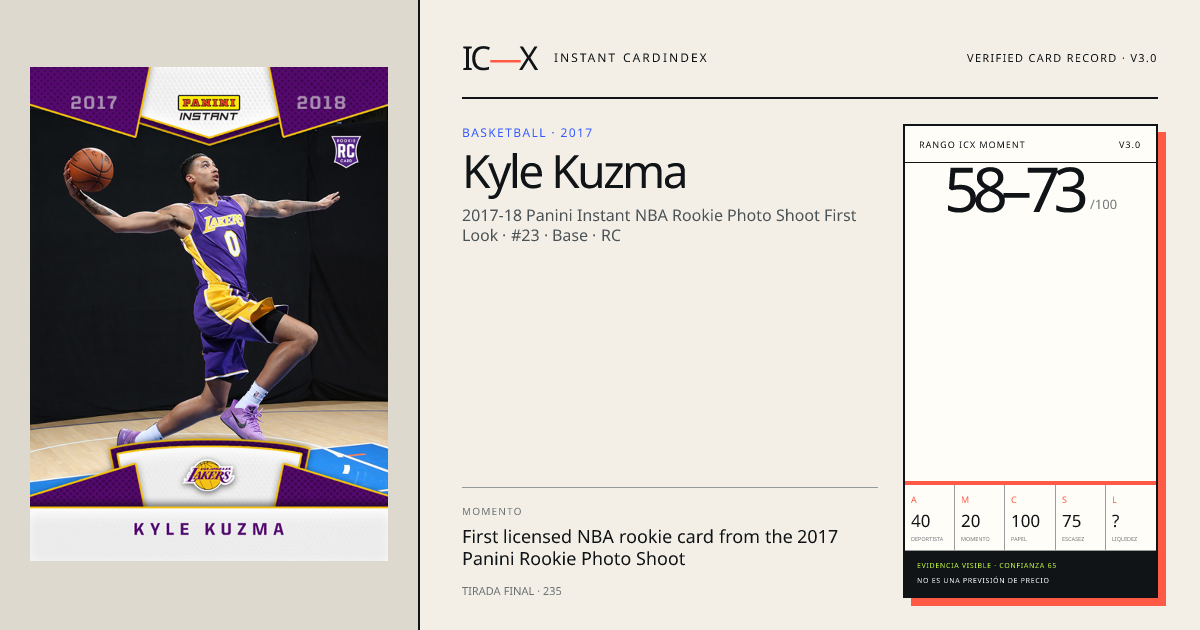Image resolution: width=1200 pixels, height=630 pixels.
Task: Click the Kyle Kuzma name heading
Action: 574,173
